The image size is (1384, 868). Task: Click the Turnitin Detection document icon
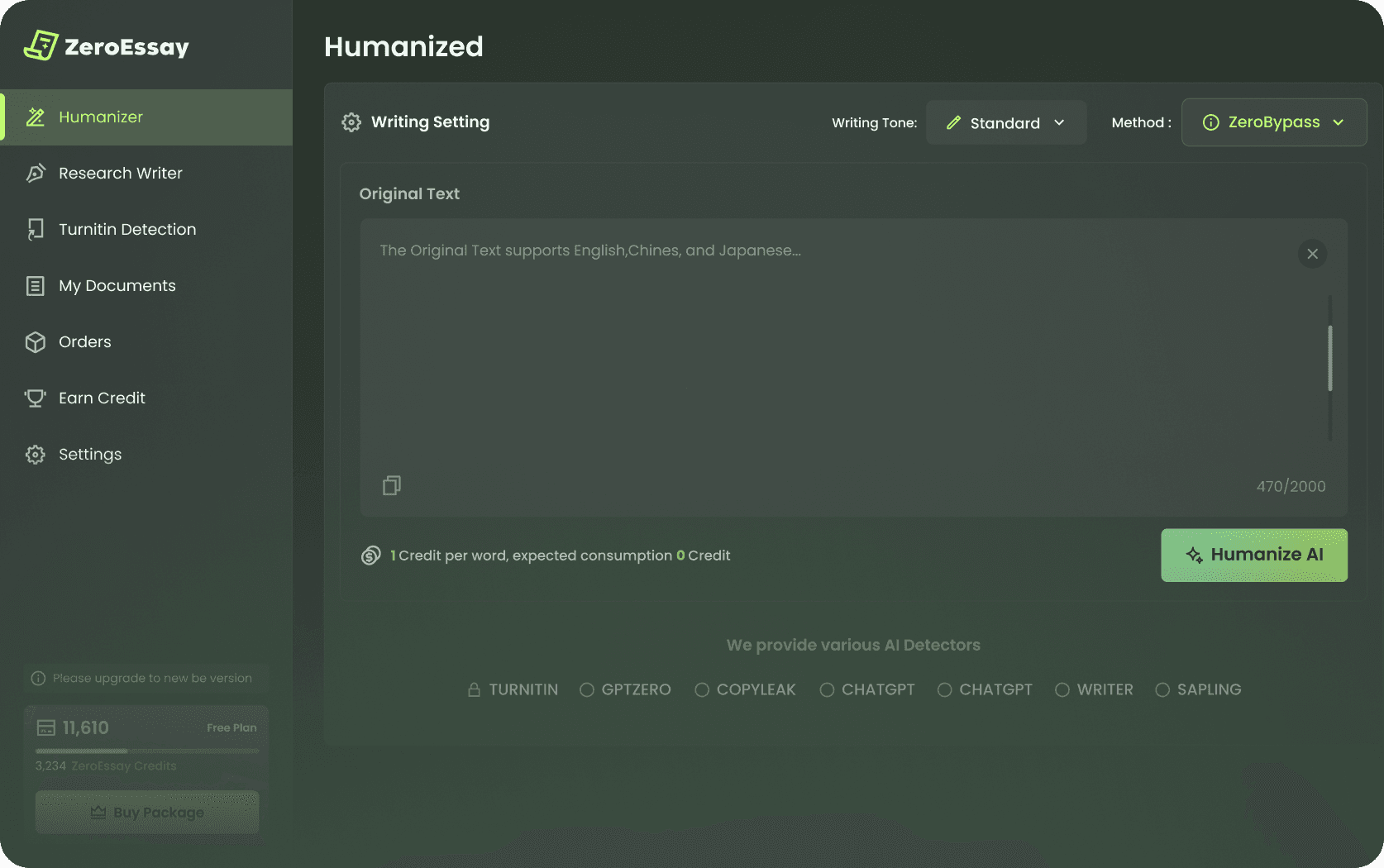[x=36, y=230]
